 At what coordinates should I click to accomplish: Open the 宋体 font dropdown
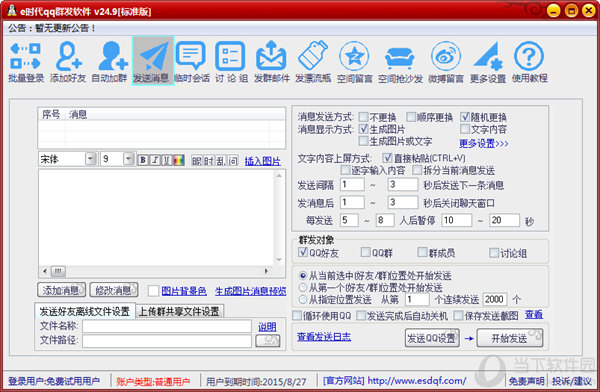coord(90,158)
